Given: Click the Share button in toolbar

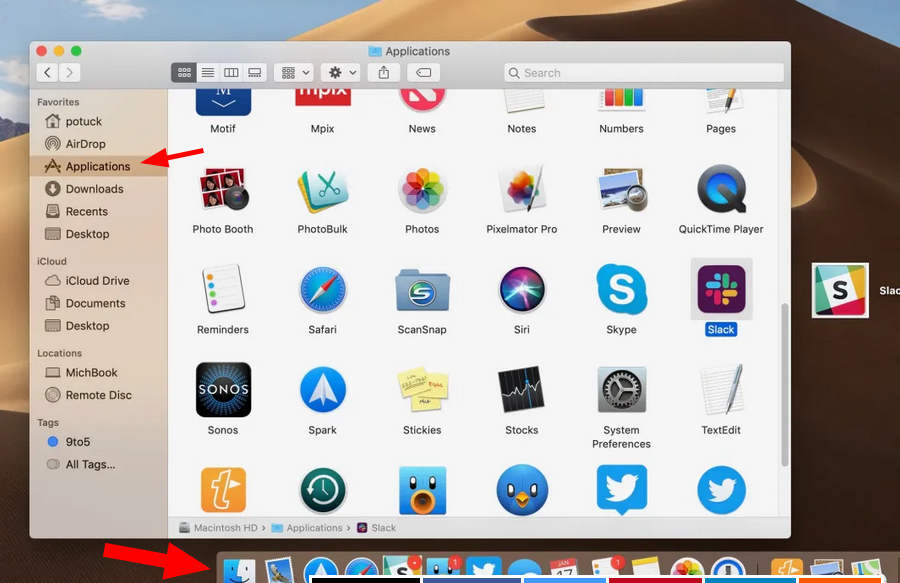Looking at the screenshot, I should pyautogui.click(x=384, y=73).
